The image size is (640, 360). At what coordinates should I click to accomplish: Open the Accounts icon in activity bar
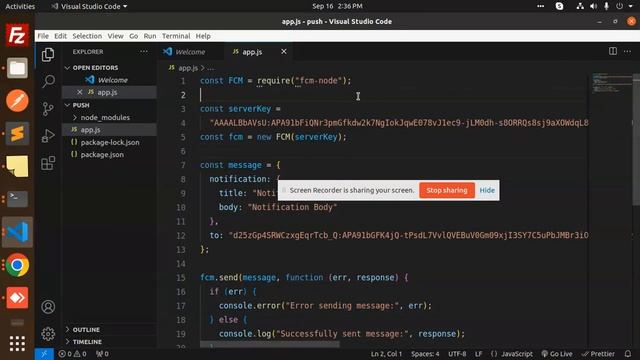click(x=48, y=307)
